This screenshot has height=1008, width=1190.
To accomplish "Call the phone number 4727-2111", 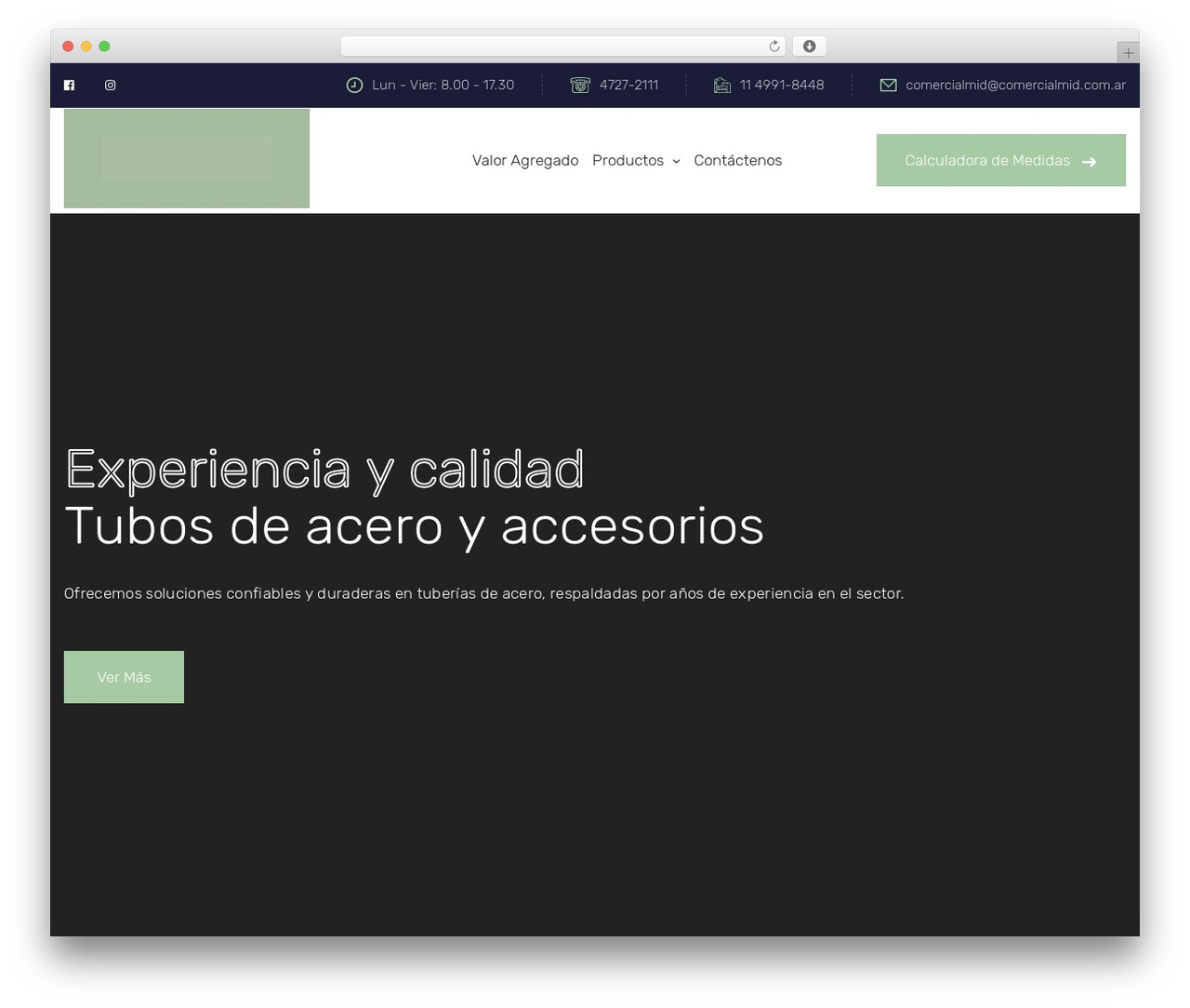I will pyautogui.click(x=628, y=86).
